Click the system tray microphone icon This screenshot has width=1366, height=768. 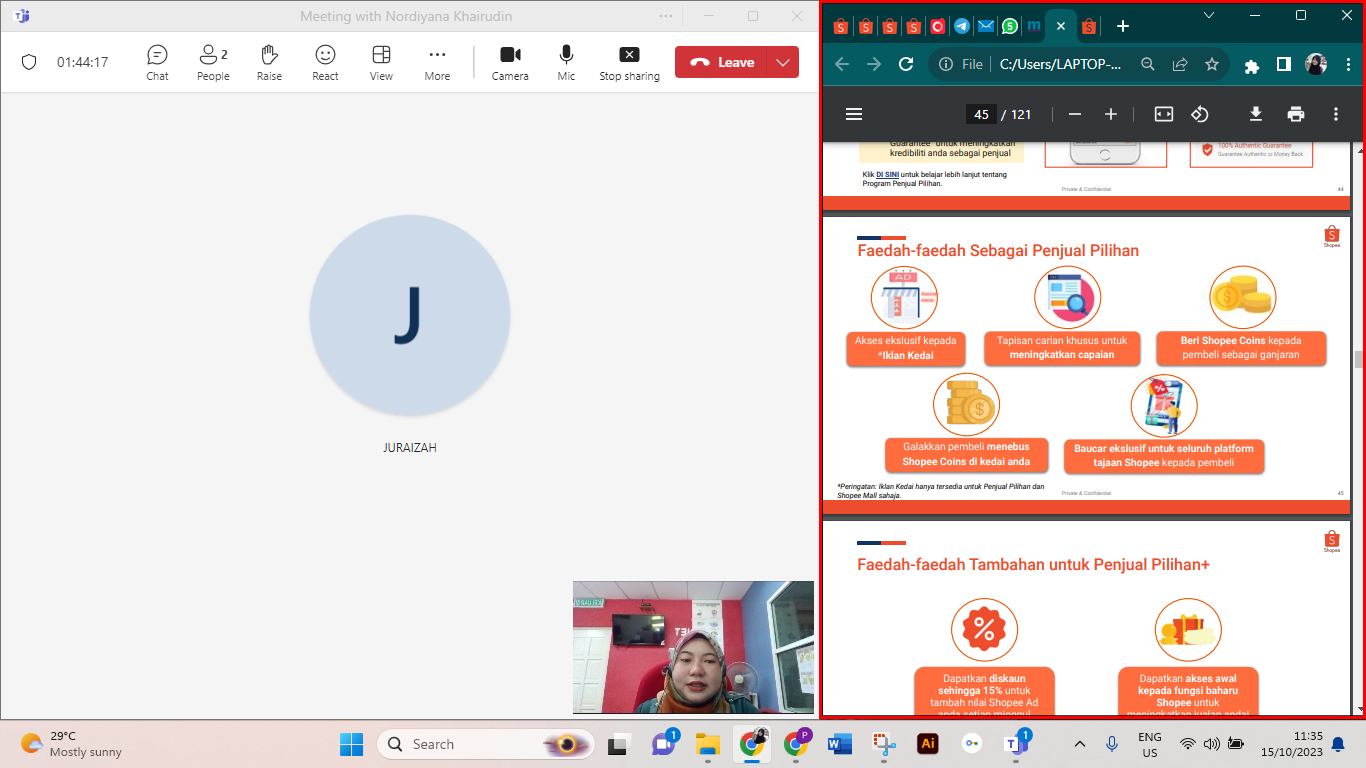(x=1112, y=744)
